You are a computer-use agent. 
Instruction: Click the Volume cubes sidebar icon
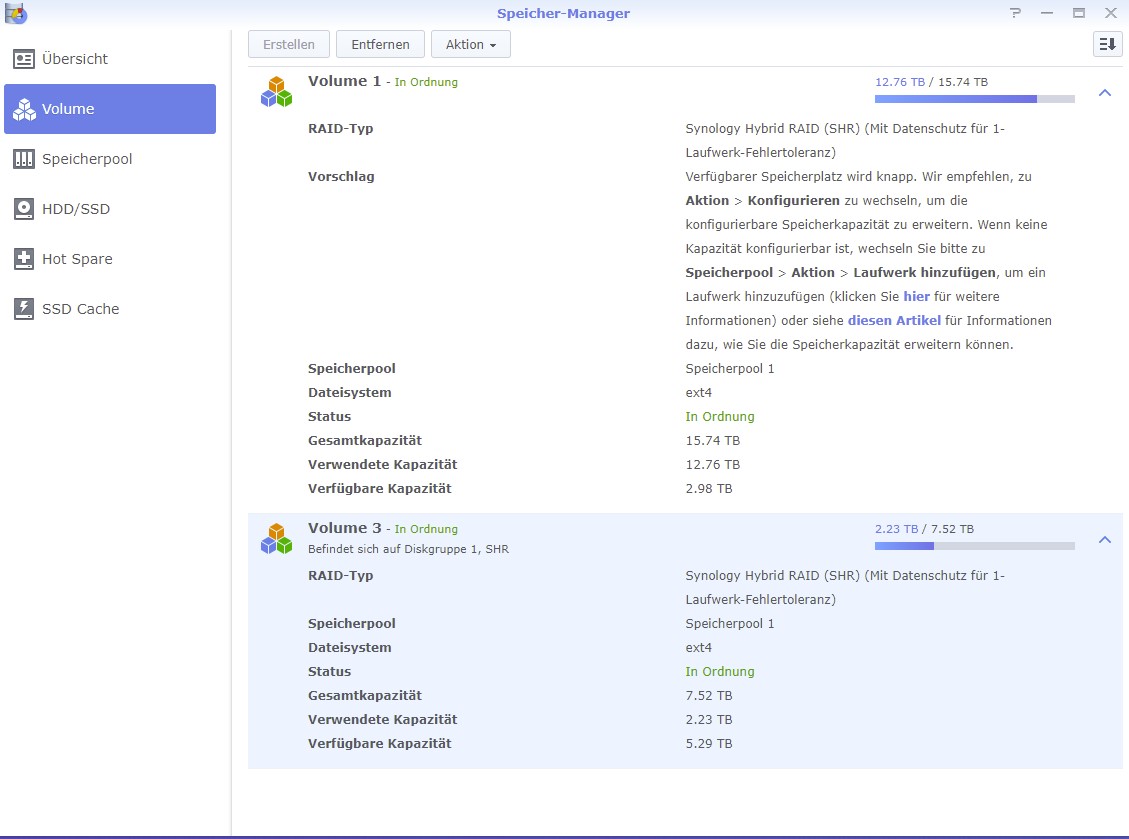(x=24, y=109)
